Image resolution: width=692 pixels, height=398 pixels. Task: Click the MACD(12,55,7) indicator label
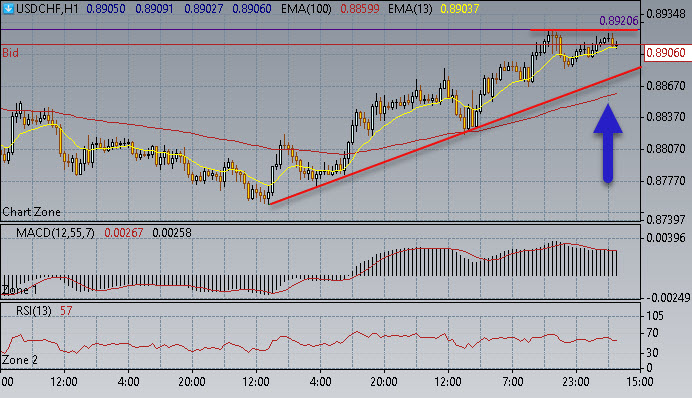(55, 233)
